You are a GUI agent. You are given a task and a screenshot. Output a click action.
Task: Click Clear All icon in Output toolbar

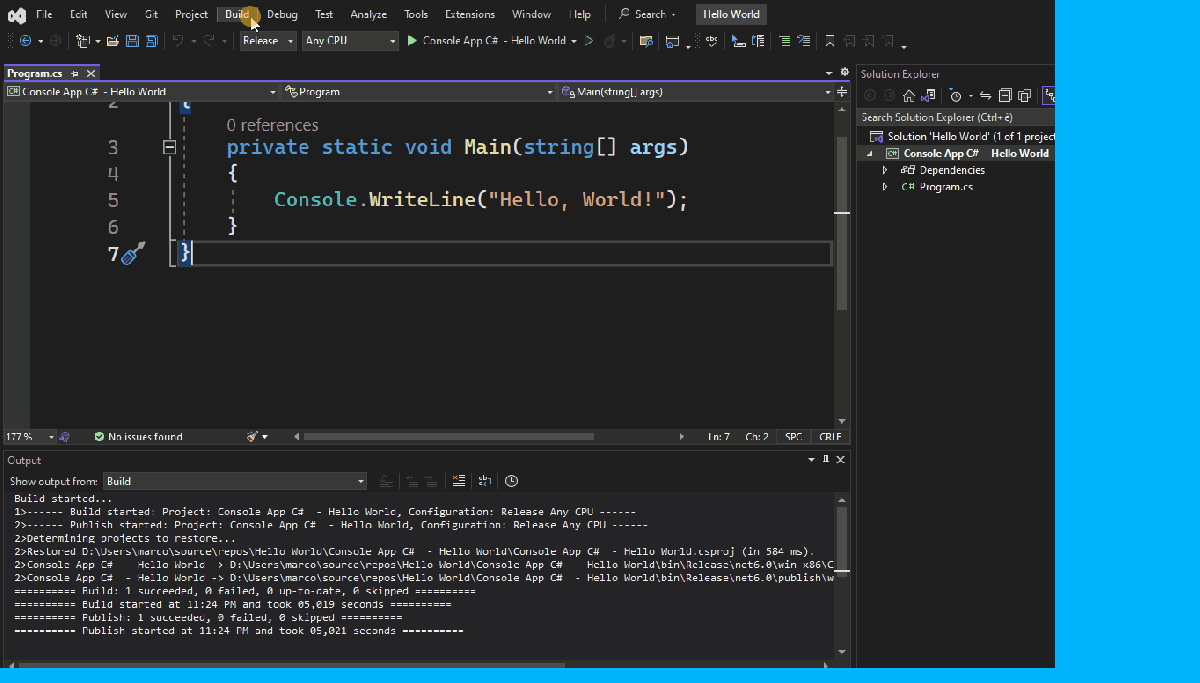459,481
